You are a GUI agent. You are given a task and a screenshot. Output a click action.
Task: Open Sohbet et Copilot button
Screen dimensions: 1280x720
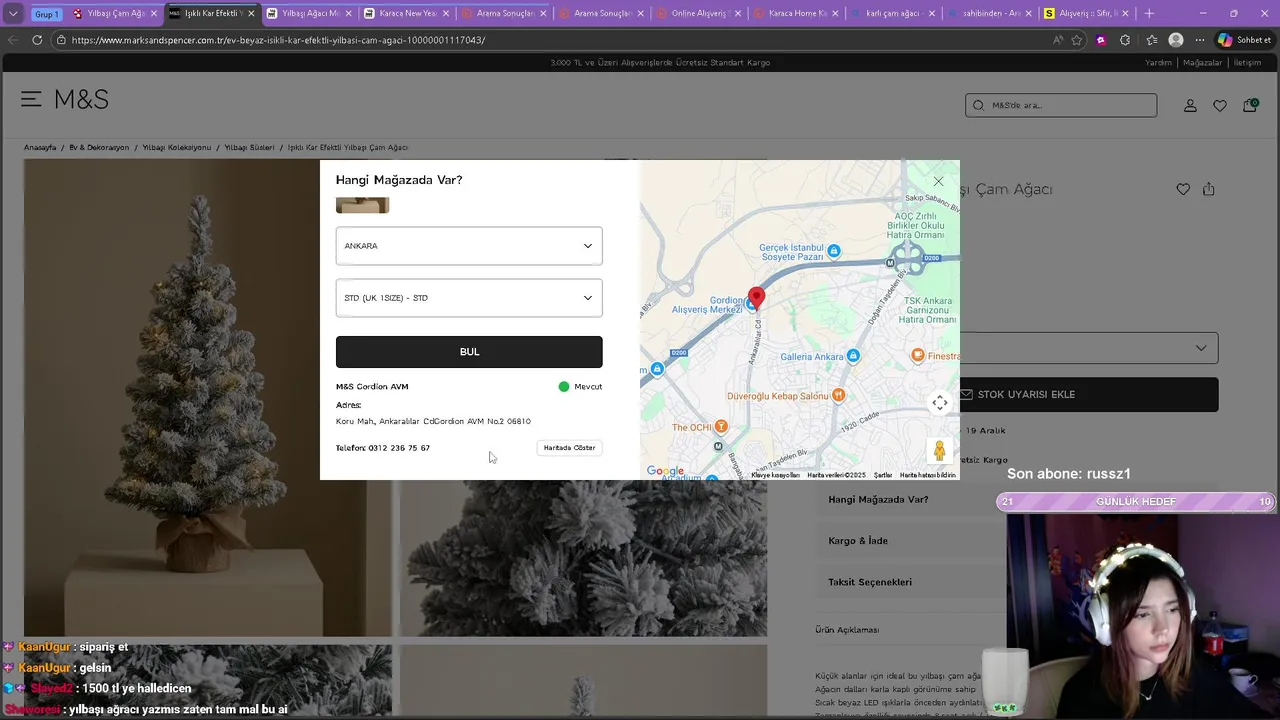coord(1243,40)
